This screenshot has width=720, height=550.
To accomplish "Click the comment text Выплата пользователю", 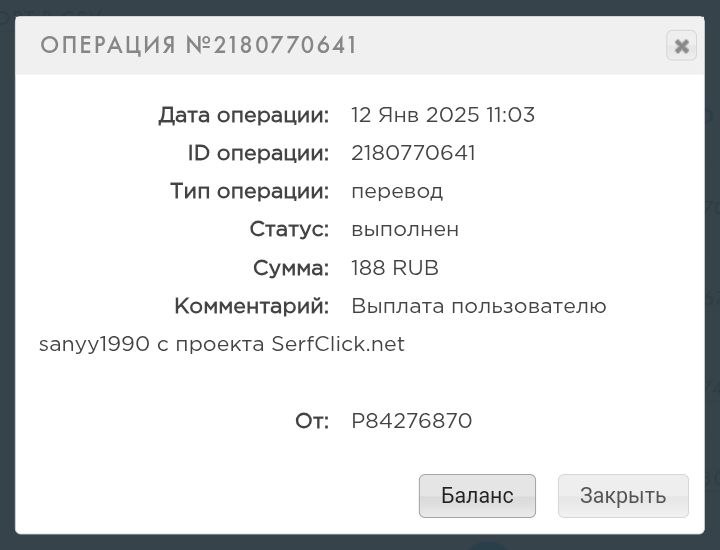I will tap(479, 306).
